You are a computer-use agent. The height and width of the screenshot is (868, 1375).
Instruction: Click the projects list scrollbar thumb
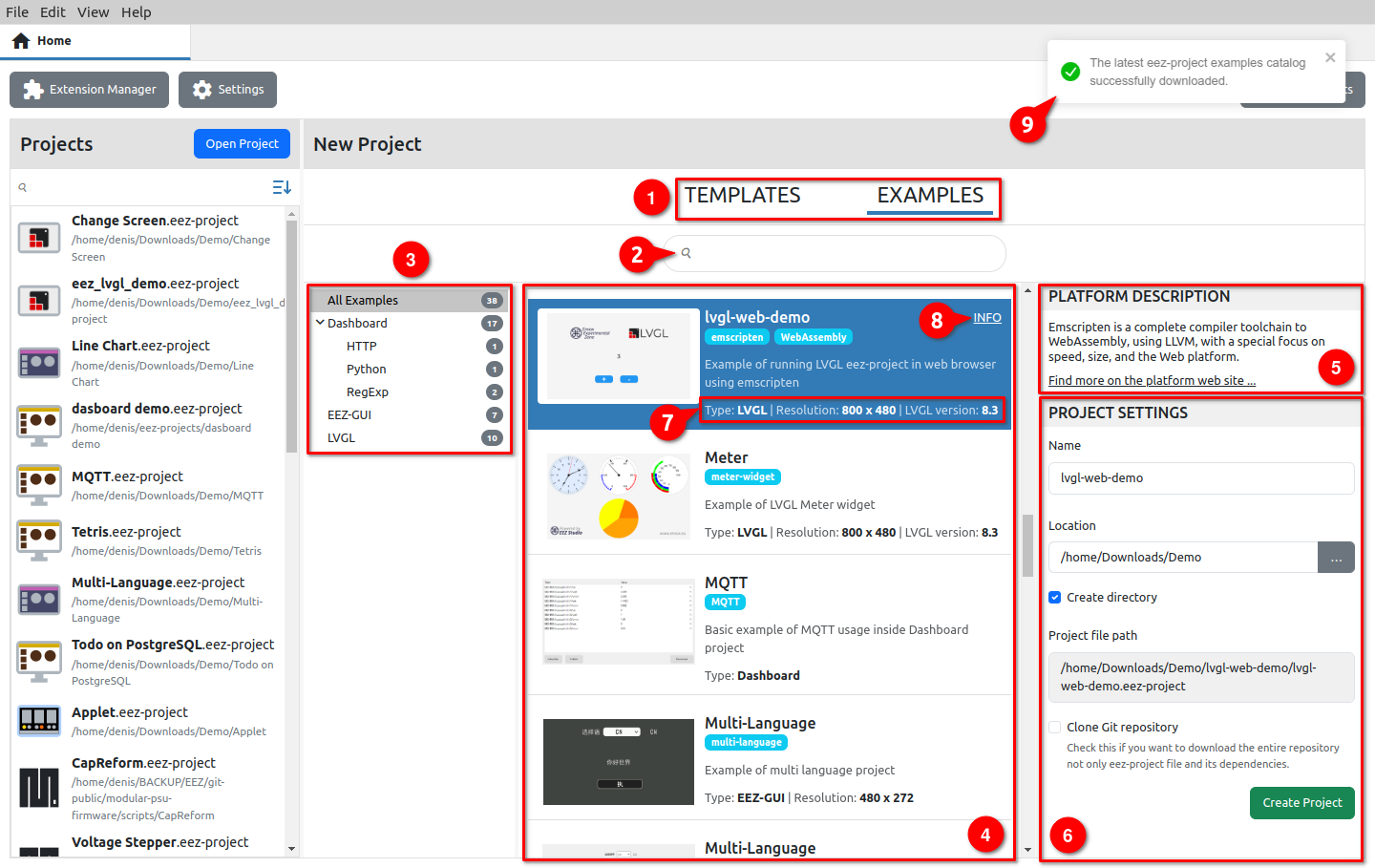click(291, 337)
